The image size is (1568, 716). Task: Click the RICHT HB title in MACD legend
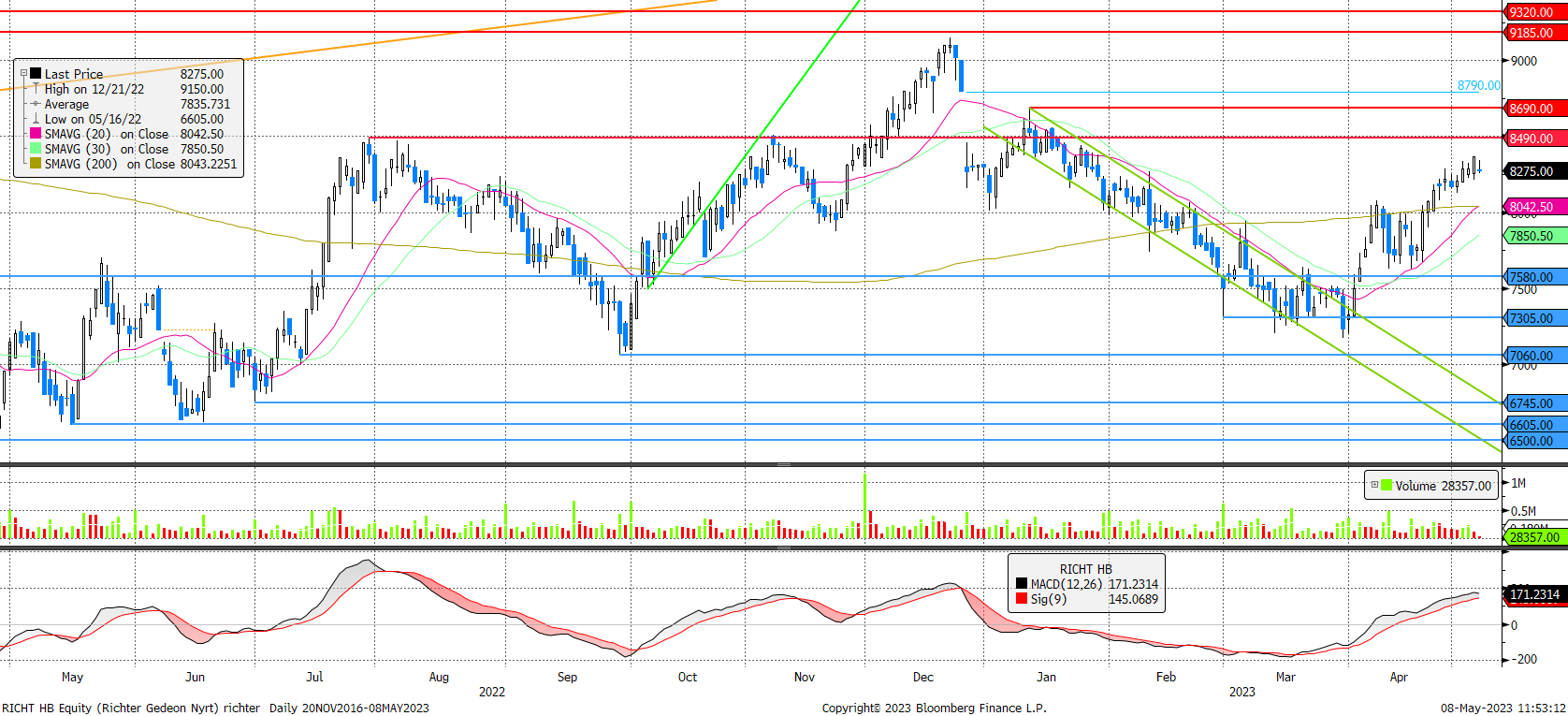[x=1085, y=569]
